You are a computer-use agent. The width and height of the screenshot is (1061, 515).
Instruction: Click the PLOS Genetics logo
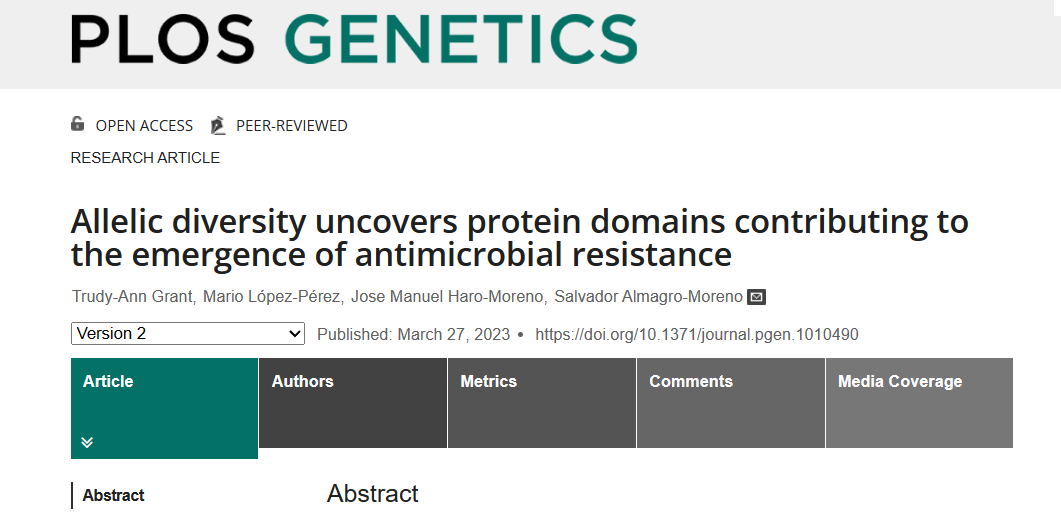(354, 39)
